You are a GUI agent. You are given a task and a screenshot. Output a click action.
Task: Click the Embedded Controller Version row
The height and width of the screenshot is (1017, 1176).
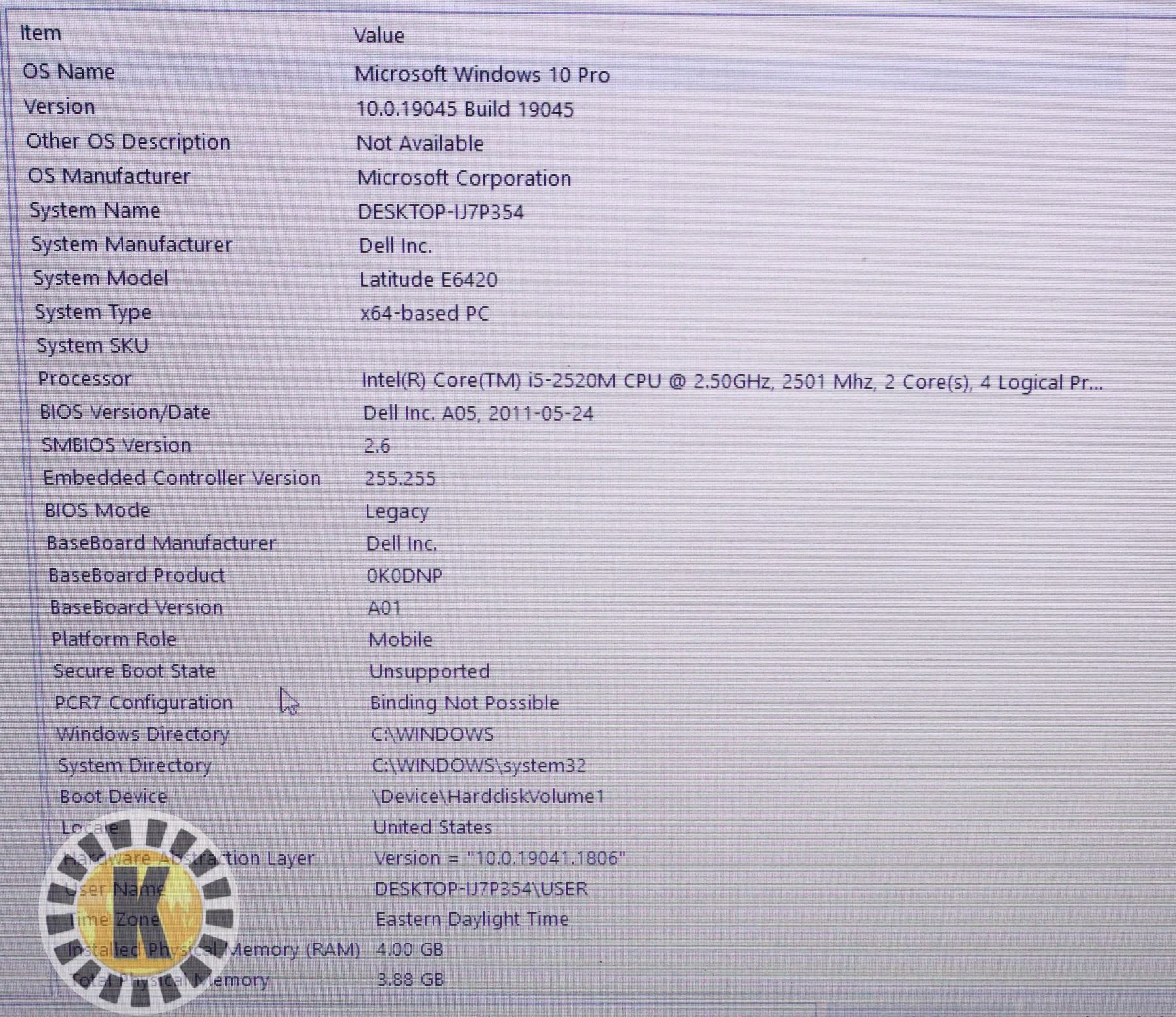(x=182, y=478)
